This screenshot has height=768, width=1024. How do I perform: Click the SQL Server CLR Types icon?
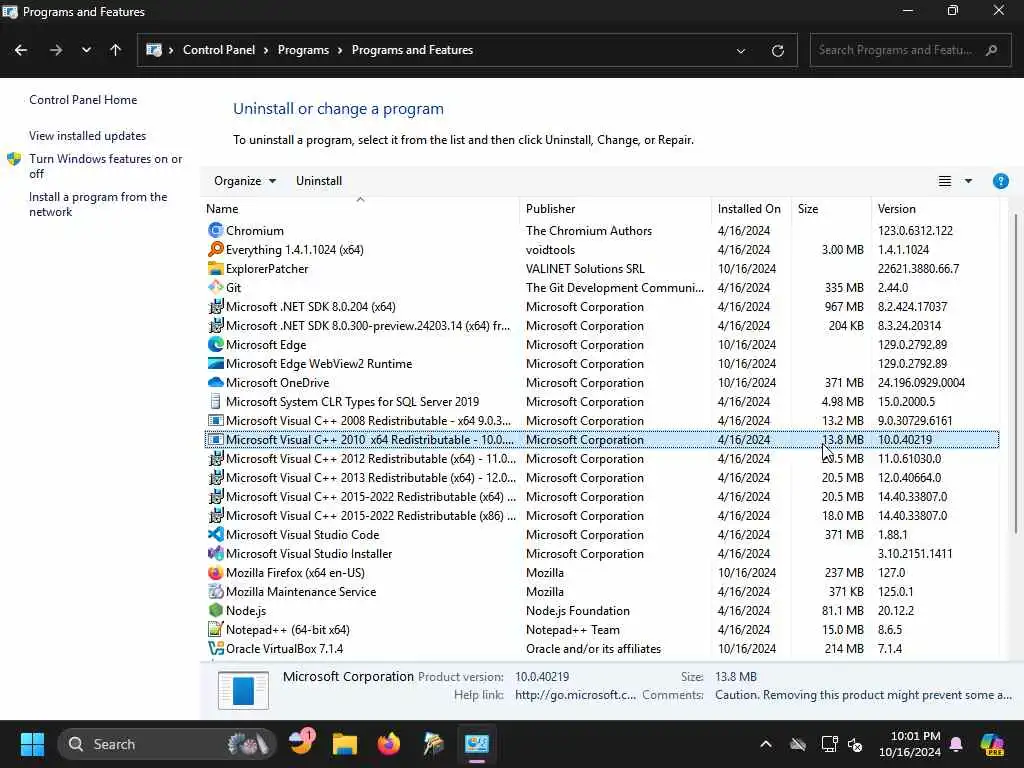[x=216, y=402]
